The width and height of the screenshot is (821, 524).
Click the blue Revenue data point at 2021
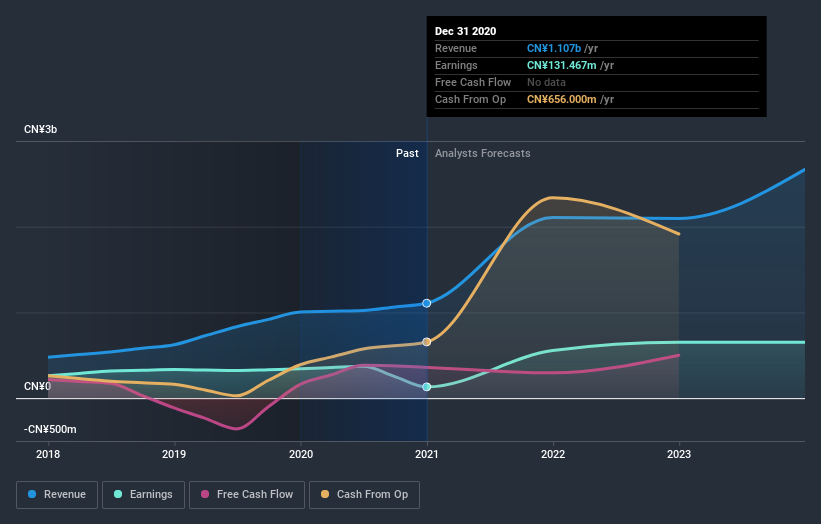pyautogui.click(x=427, y=303)
